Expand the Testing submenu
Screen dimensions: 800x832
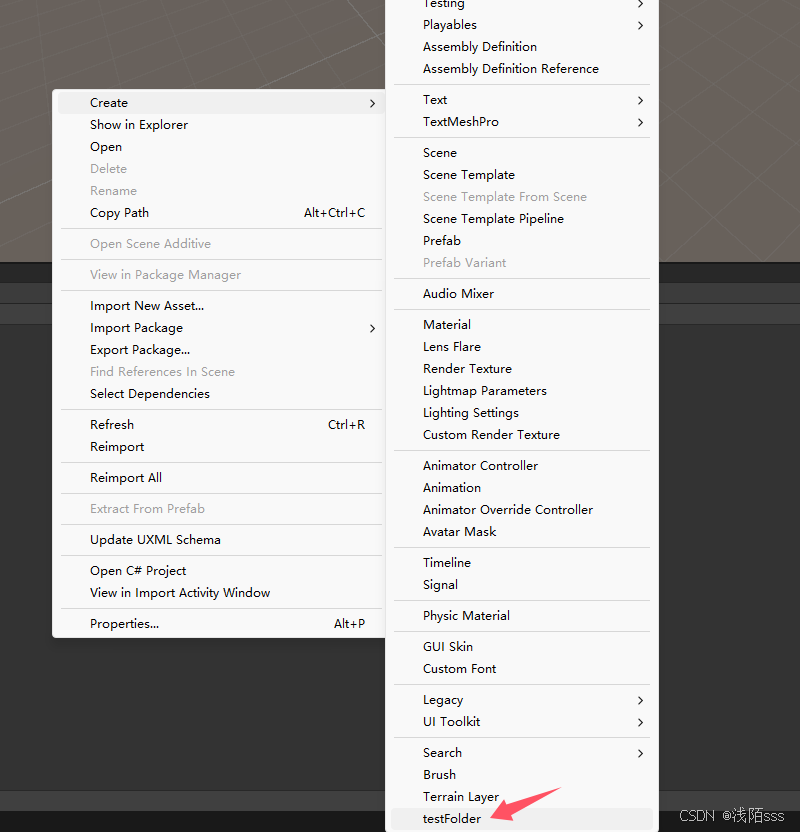coord(522,4)
